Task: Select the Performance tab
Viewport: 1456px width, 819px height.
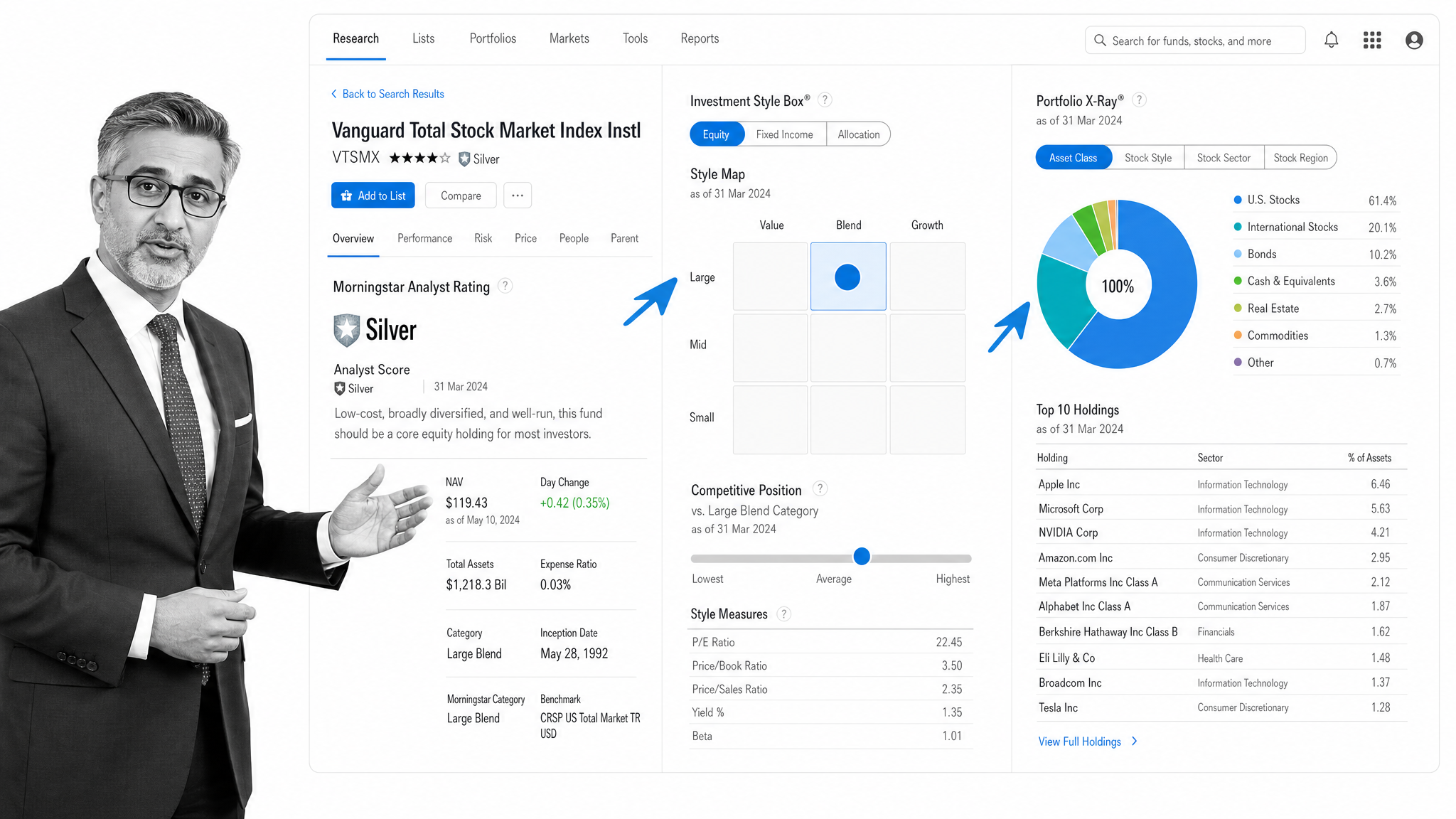Action: point(424,238)
